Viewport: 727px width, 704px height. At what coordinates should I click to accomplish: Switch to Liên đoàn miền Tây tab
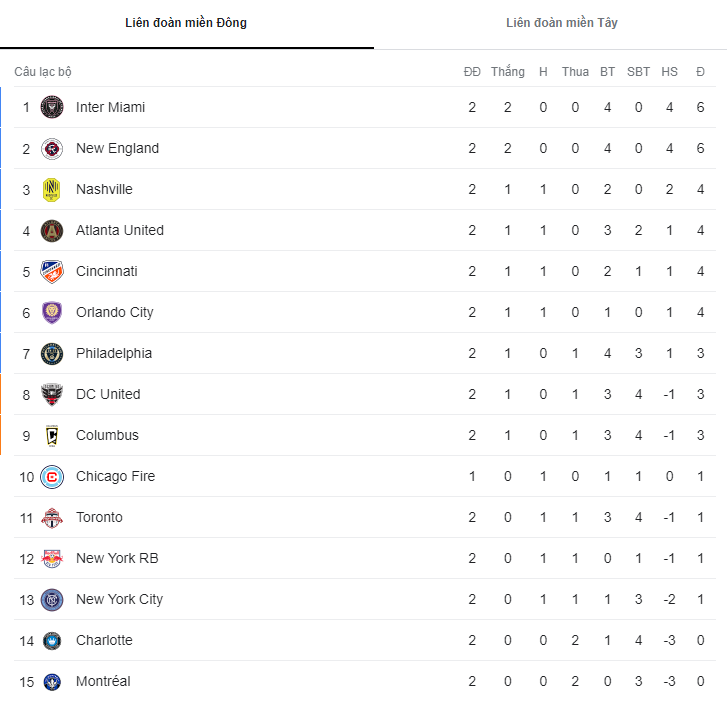click(561, 23)
